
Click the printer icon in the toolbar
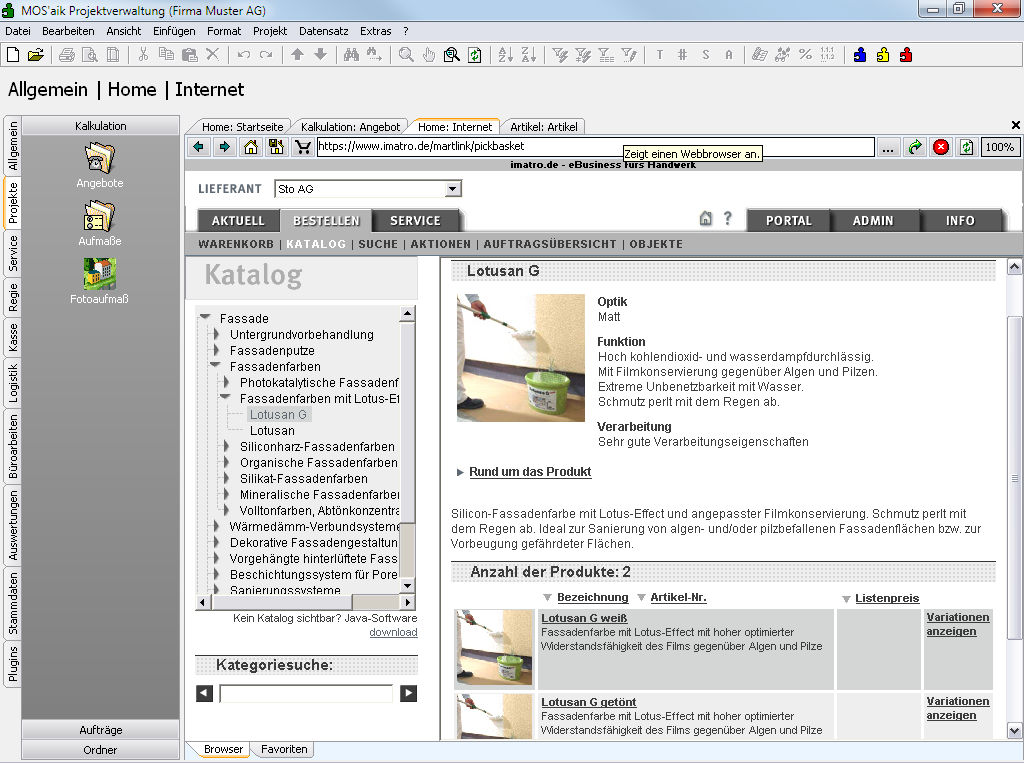click(x=67, y=55)
